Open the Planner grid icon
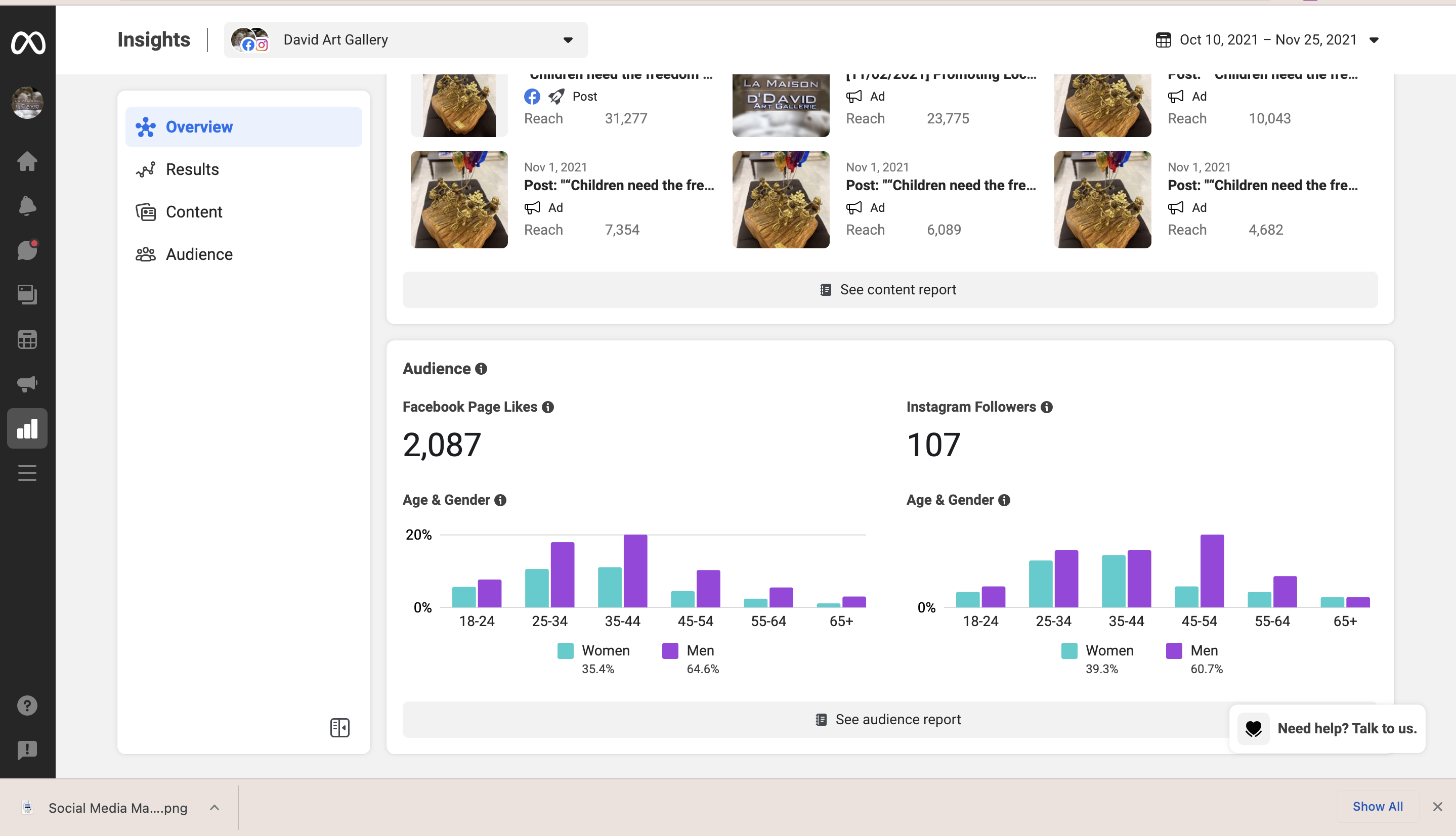This screenshot has width=1456, height=836. tap(27, 339)
